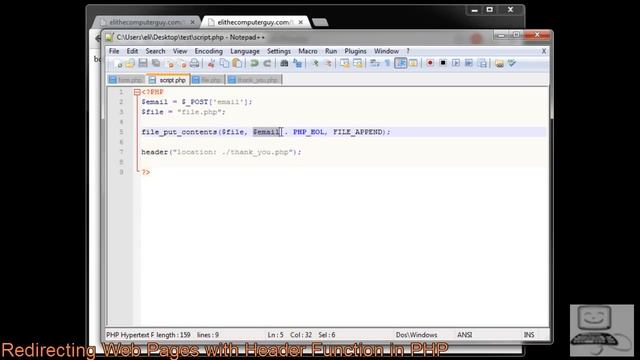The height and width of the screenshot is (360, 640).
Task: Click the INS status bar indicator
Action: click(529, 335)
